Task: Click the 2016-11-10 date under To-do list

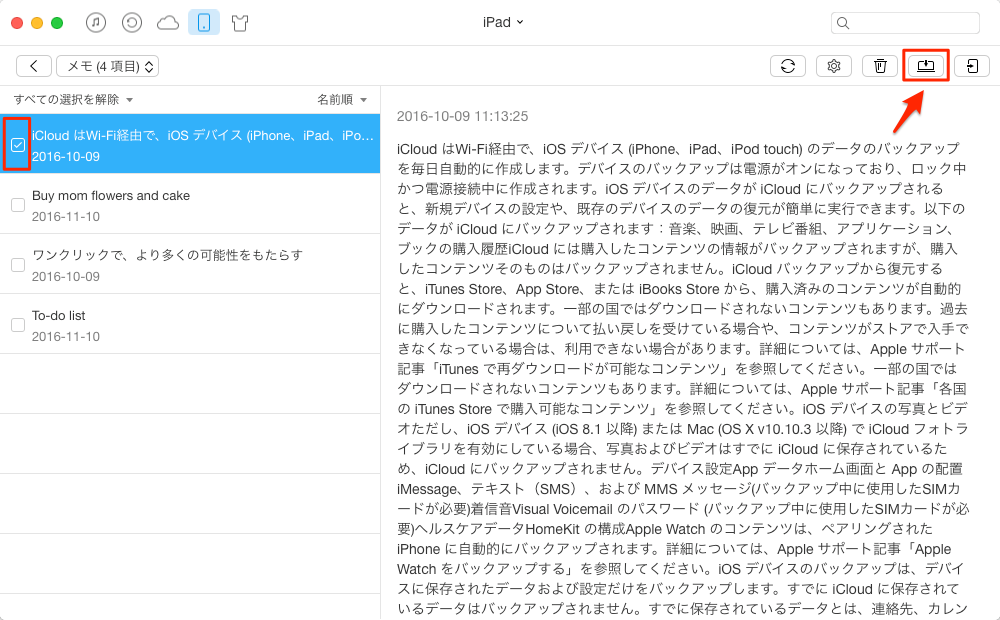Action: (66, 336)
